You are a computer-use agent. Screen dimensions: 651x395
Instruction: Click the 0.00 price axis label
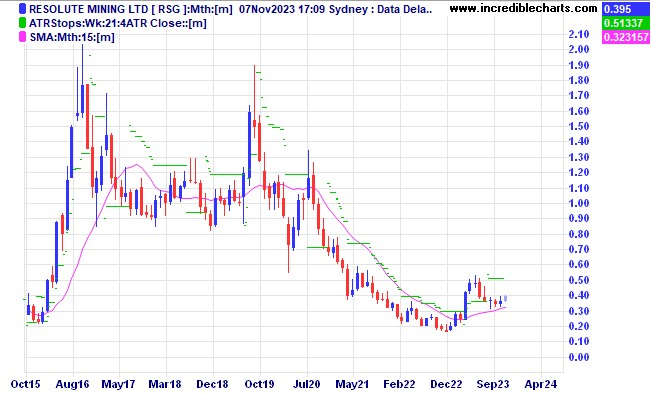coord(579,357)
